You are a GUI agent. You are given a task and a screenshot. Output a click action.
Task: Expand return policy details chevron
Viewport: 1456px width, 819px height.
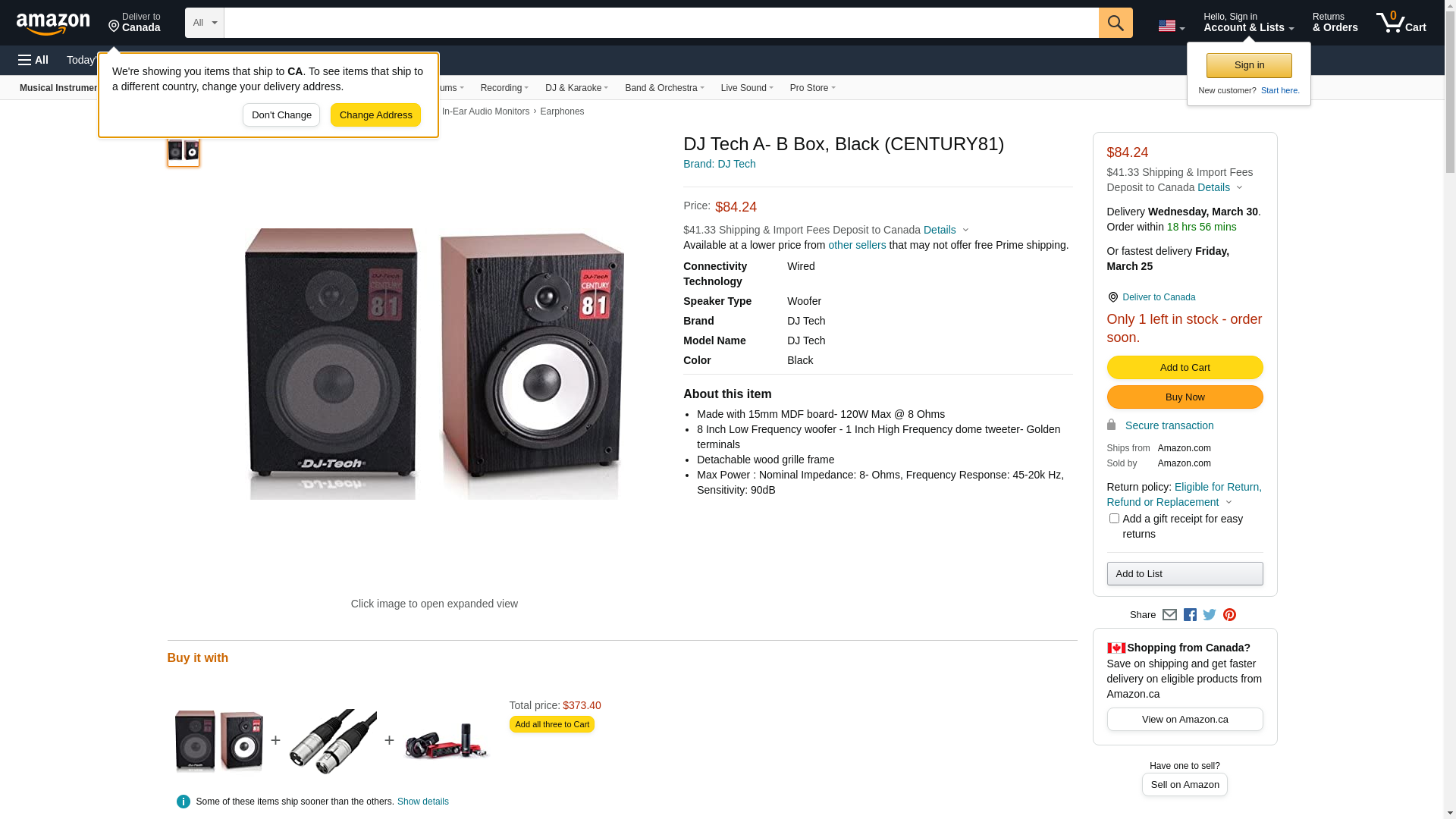click(1229, 502)
